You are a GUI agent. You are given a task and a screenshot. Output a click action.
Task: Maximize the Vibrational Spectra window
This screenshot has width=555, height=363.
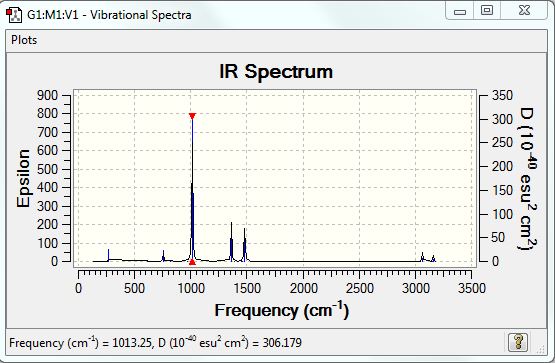(487, 10)
